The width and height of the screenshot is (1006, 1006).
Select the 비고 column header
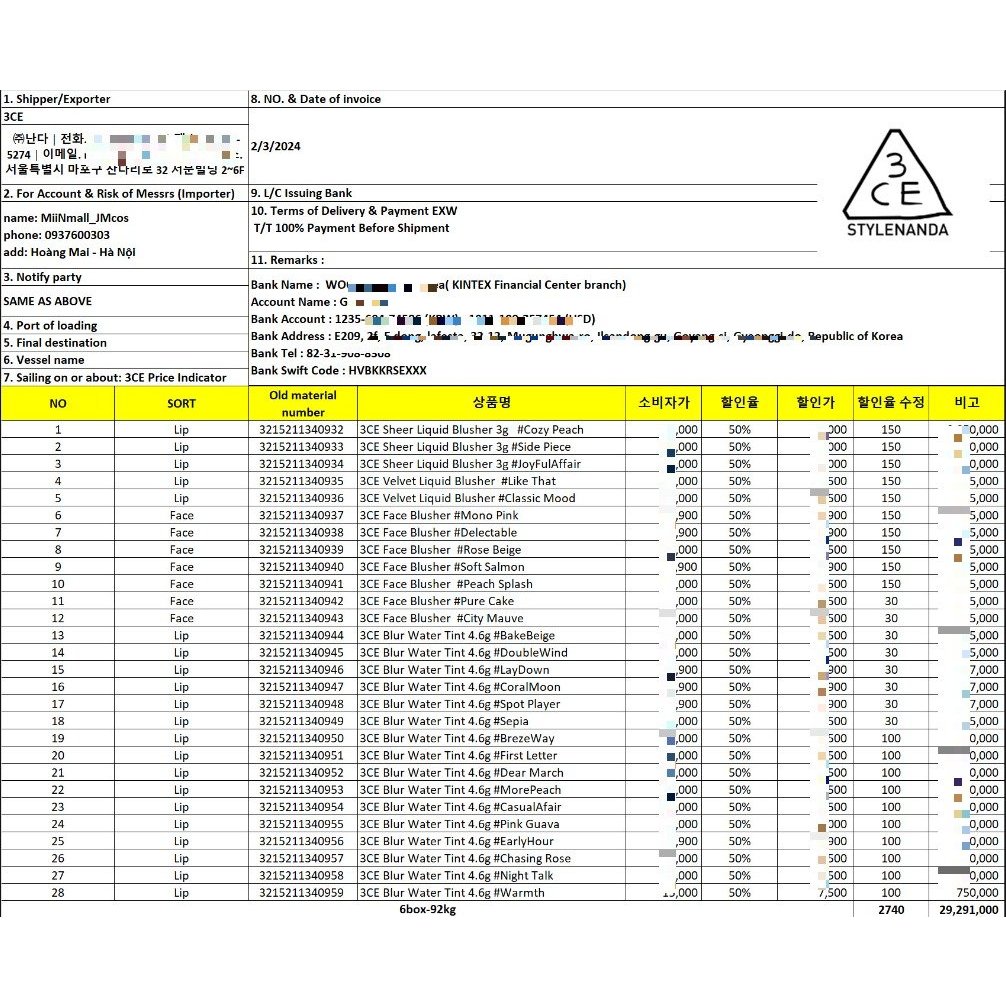pyautogui.click(x=967, y=404)
